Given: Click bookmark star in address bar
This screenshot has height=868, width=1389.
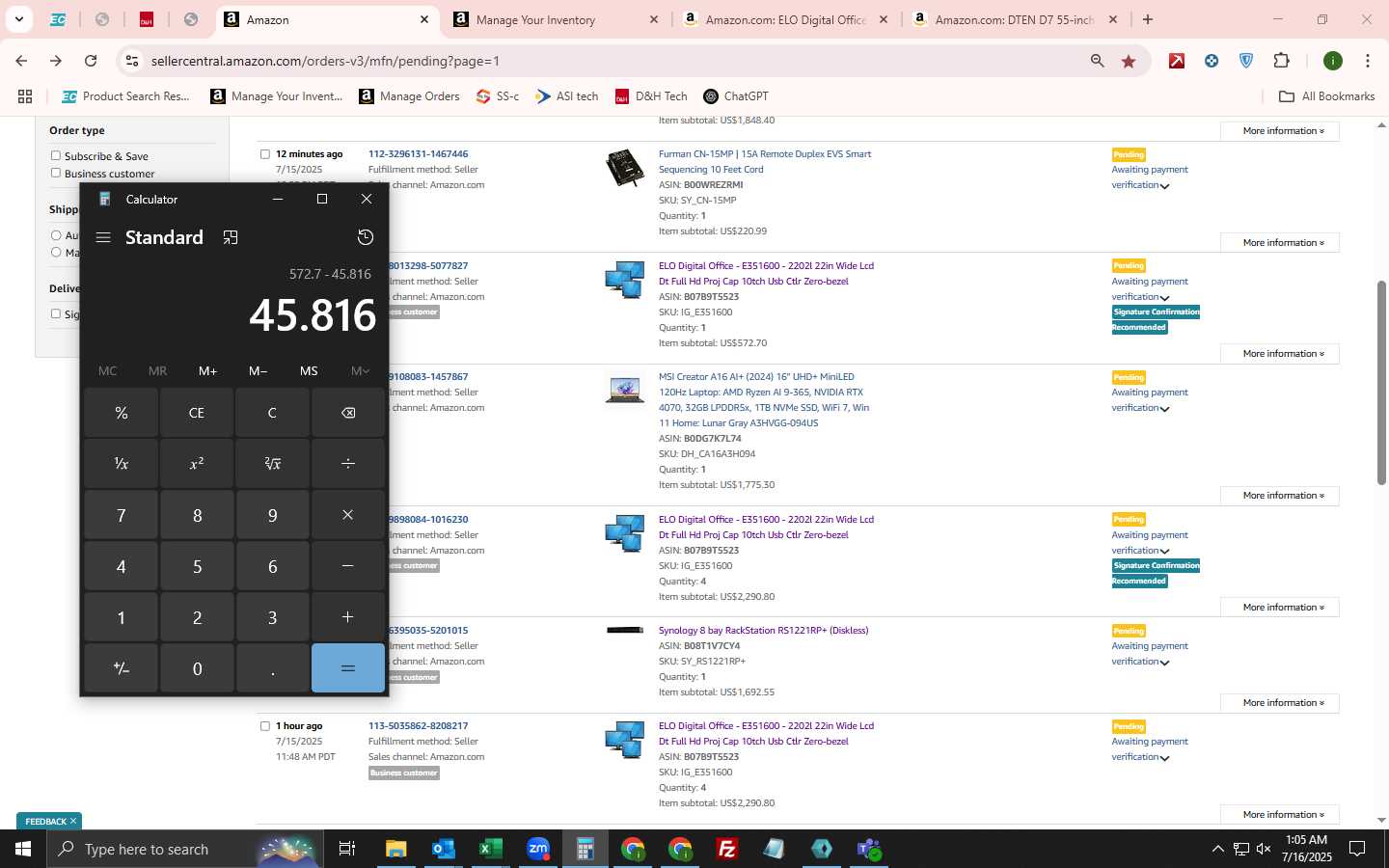Looking at the screenshot, I should click(x=1129, y=61).
